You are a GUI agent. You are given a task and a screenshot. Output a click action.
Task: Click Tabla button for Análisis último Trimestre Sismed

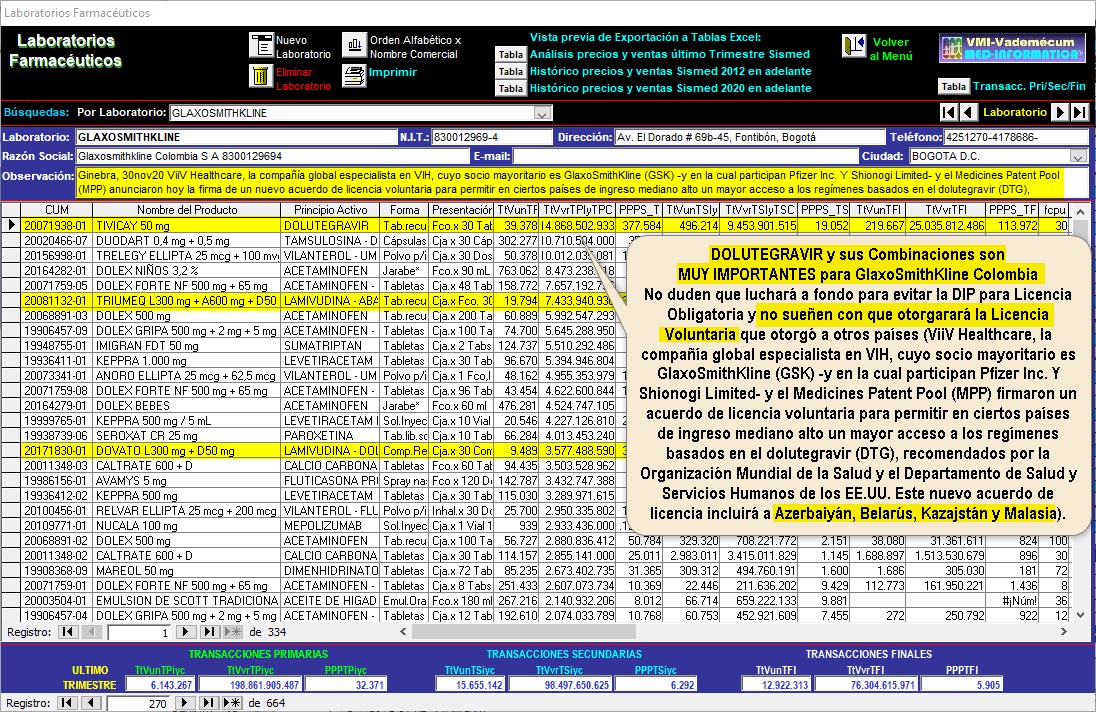point(511,54)
